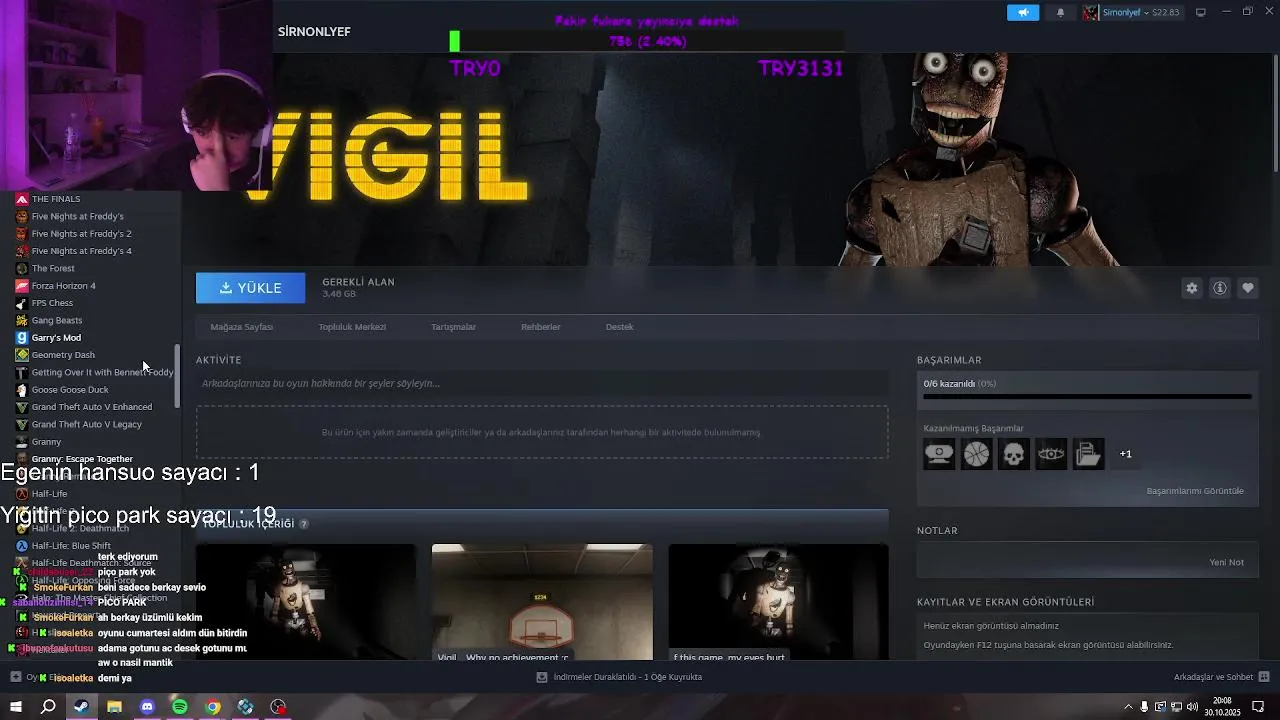Image resolution: width=1280 pixels, height=720 pixels.
Task: Select Grand Theft Auto V Enhanced
Action: [92, 407]
